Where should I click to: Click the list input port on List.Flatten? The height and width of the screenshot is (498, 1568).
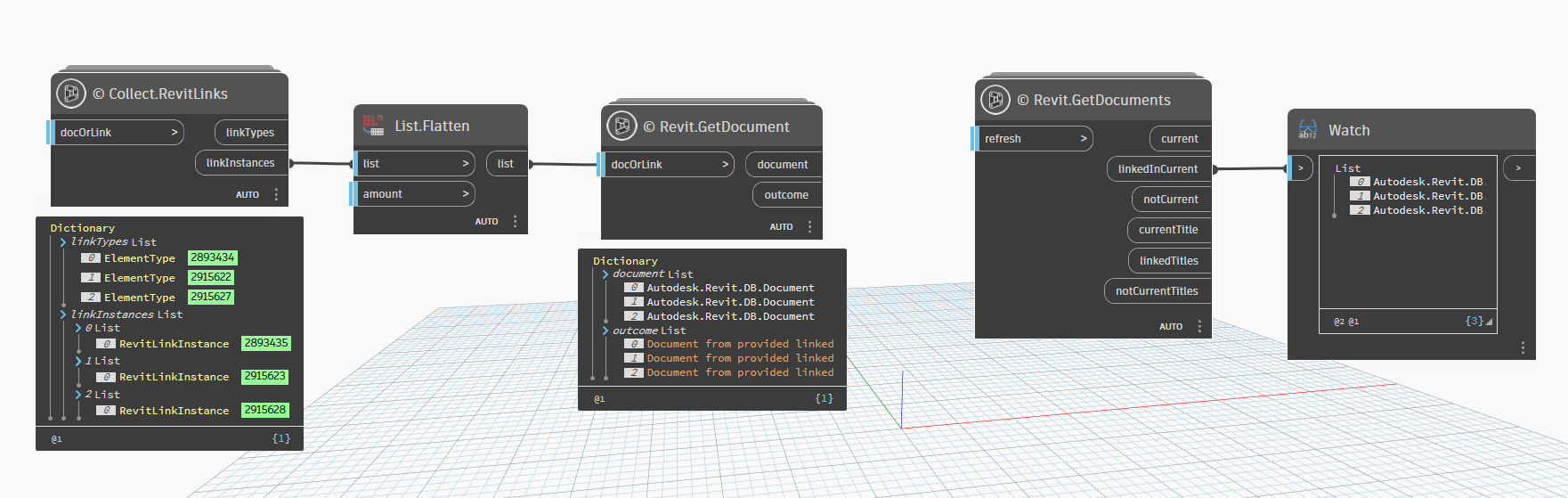click(414, 163)
